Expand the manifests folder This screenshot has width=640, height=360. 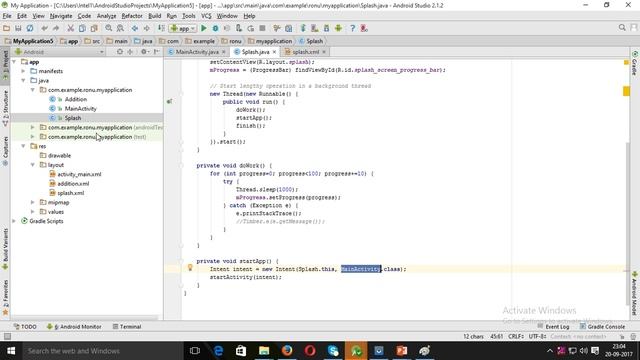point(24,71)
